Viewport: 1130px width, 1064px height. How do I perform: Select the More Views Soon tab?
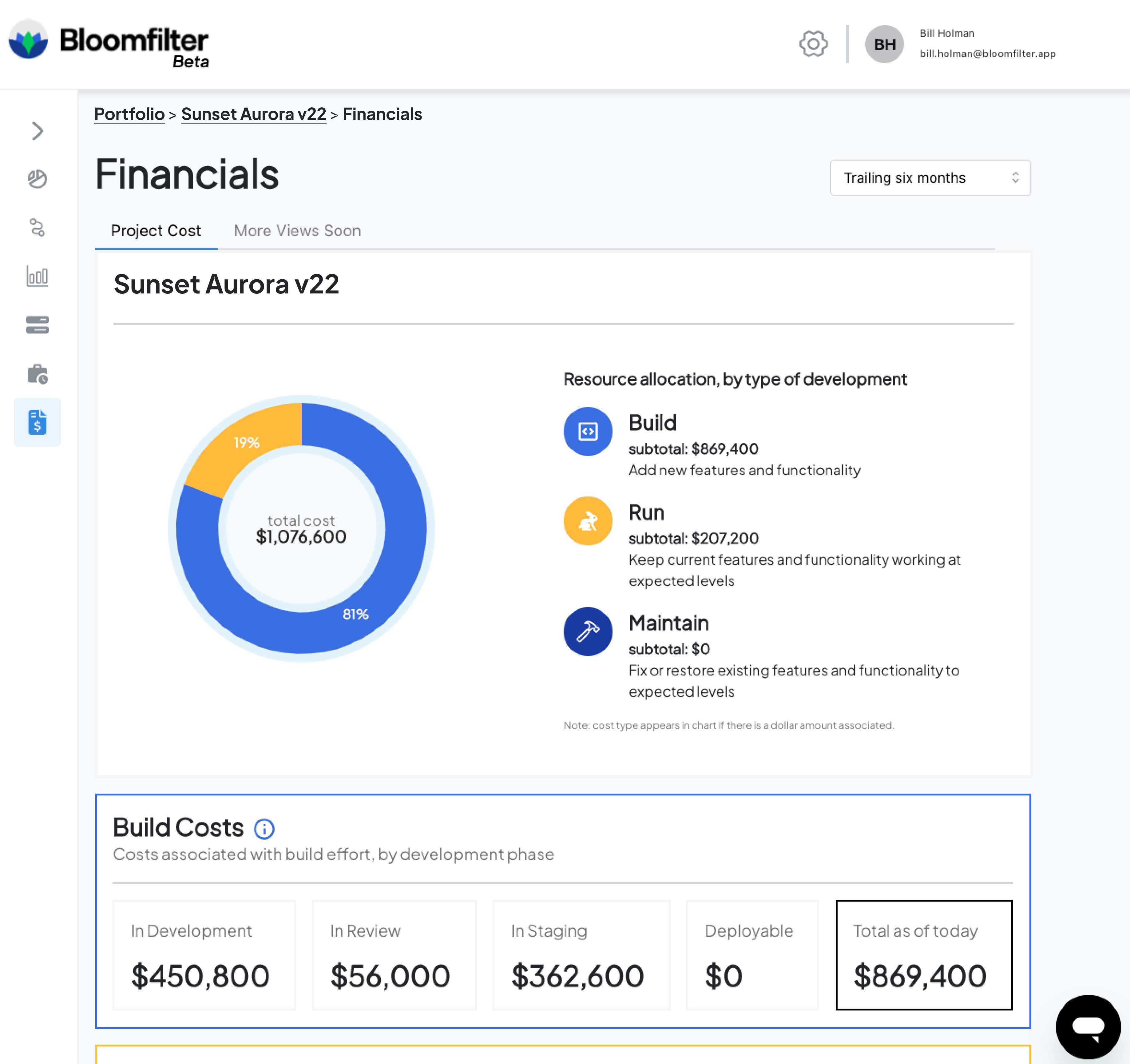pyautogui.click(x=297, y=230)
